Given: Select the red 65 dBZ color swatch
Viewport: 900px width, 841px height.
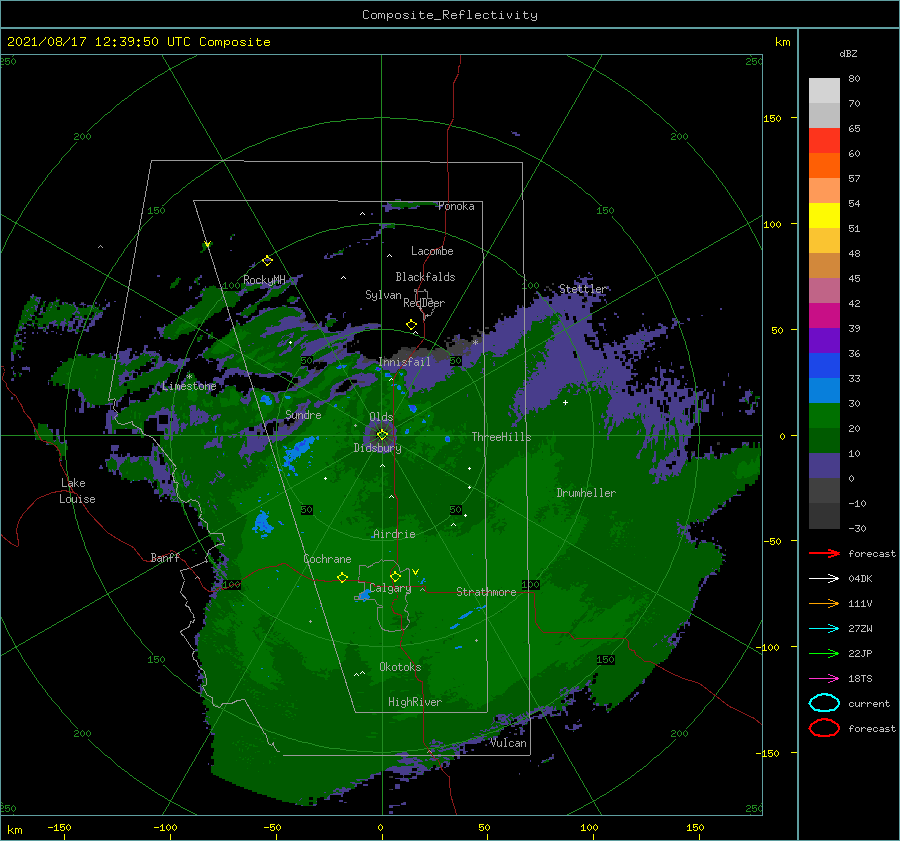Looking at the screenshot, I should [824, 141].
